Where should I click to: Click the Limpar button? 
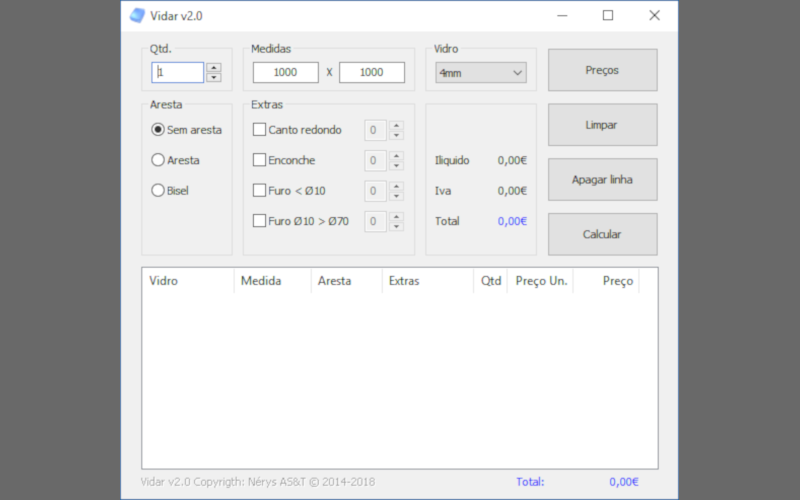[602, 125]
